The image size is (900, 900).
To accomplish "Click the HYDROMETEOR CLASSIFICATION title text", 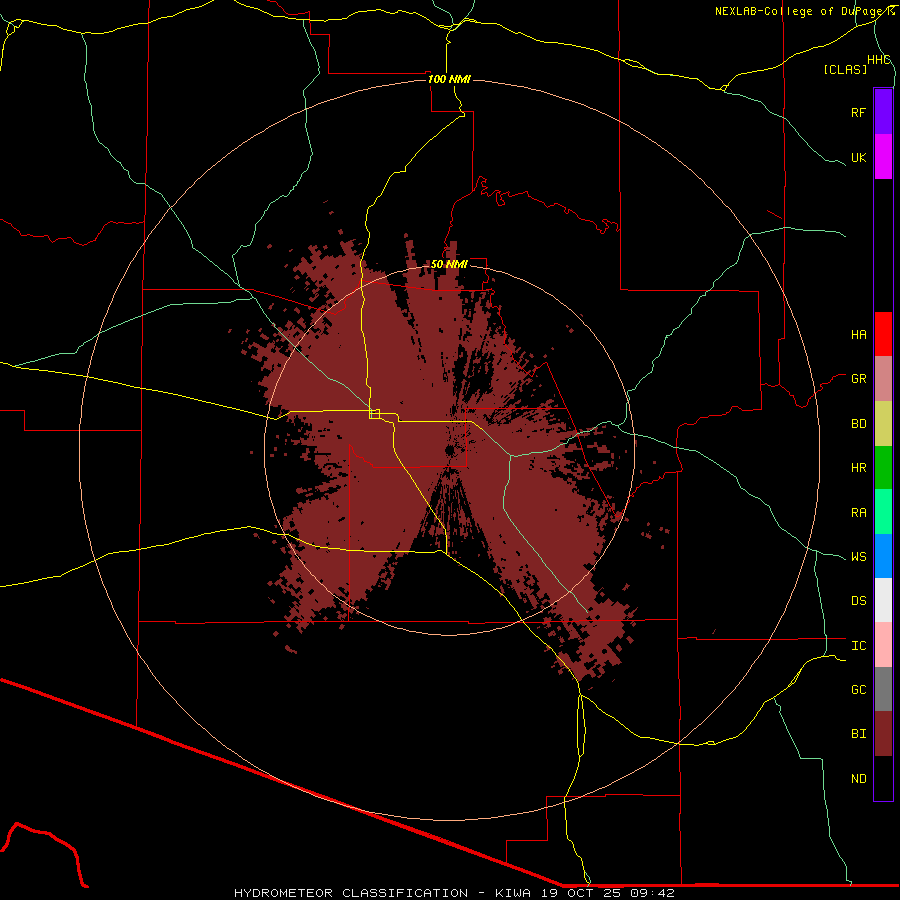I will (351, 893).
